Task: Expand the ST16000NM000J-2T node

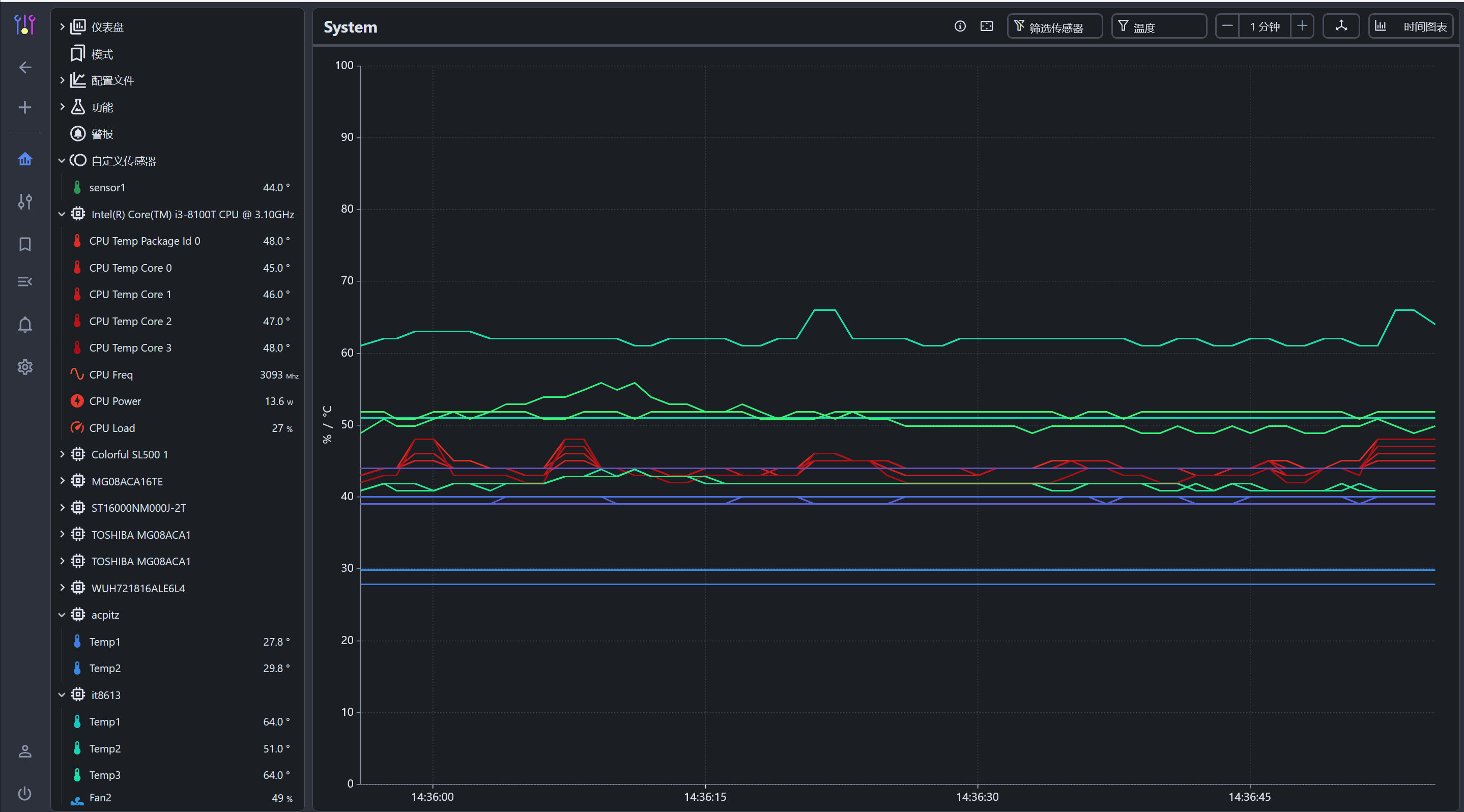Action: point(62,507)
